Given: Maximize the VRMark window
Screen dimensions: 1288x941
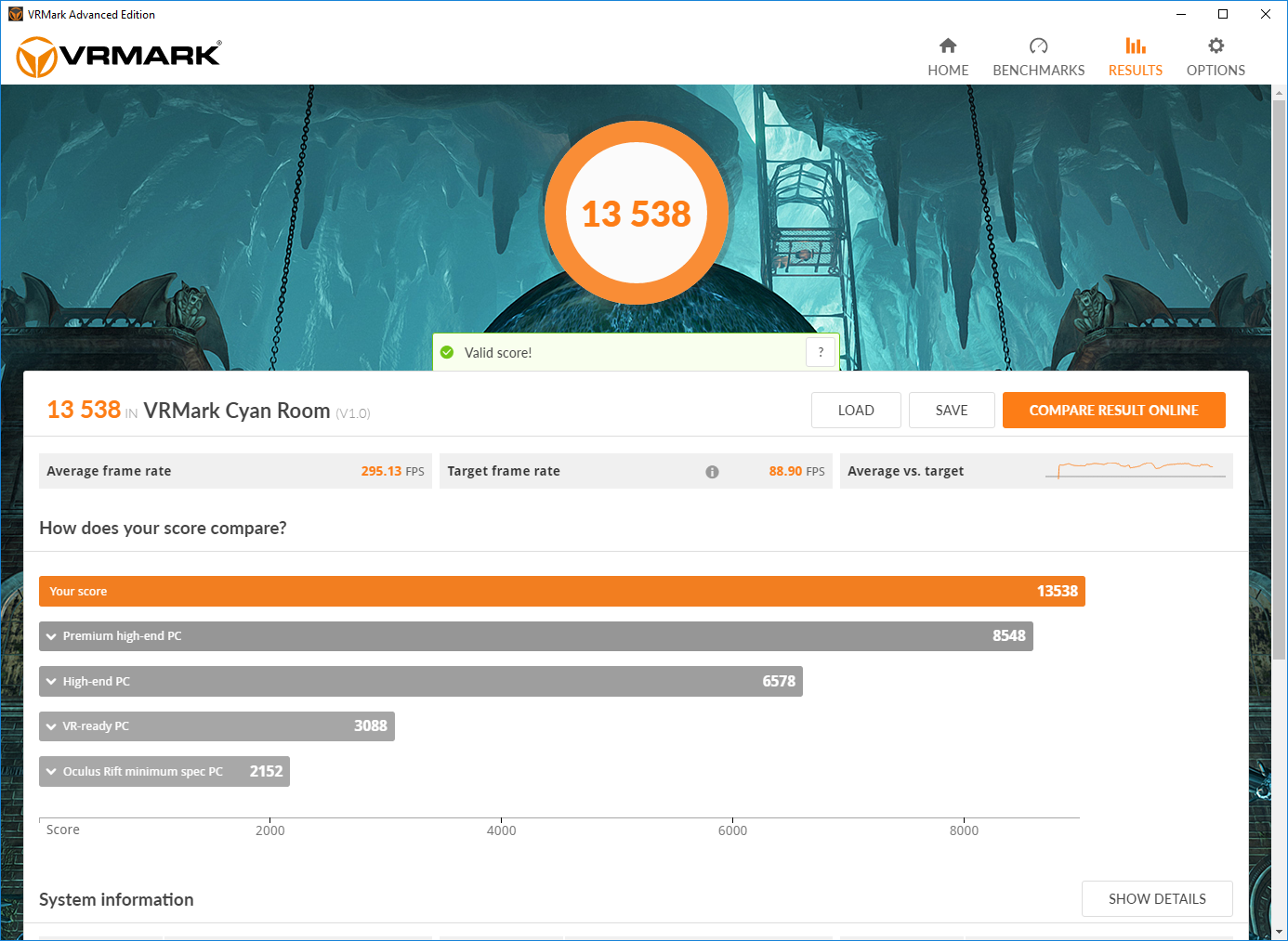Looking at the screenshot, I should [1223, 14].
